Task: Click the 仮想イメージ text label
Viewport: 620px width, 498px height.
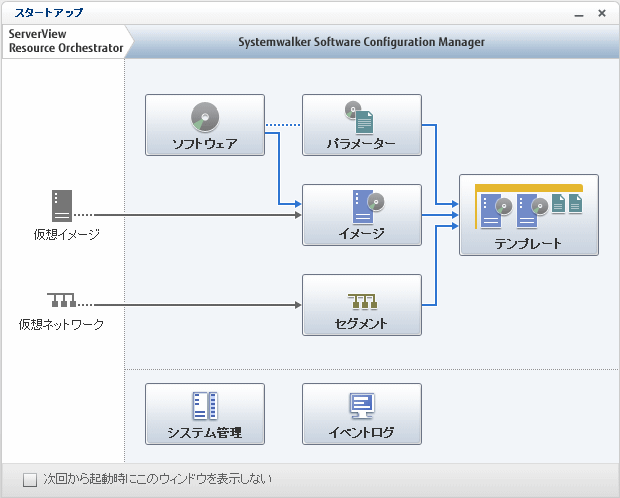Action: tap(66, 234)
